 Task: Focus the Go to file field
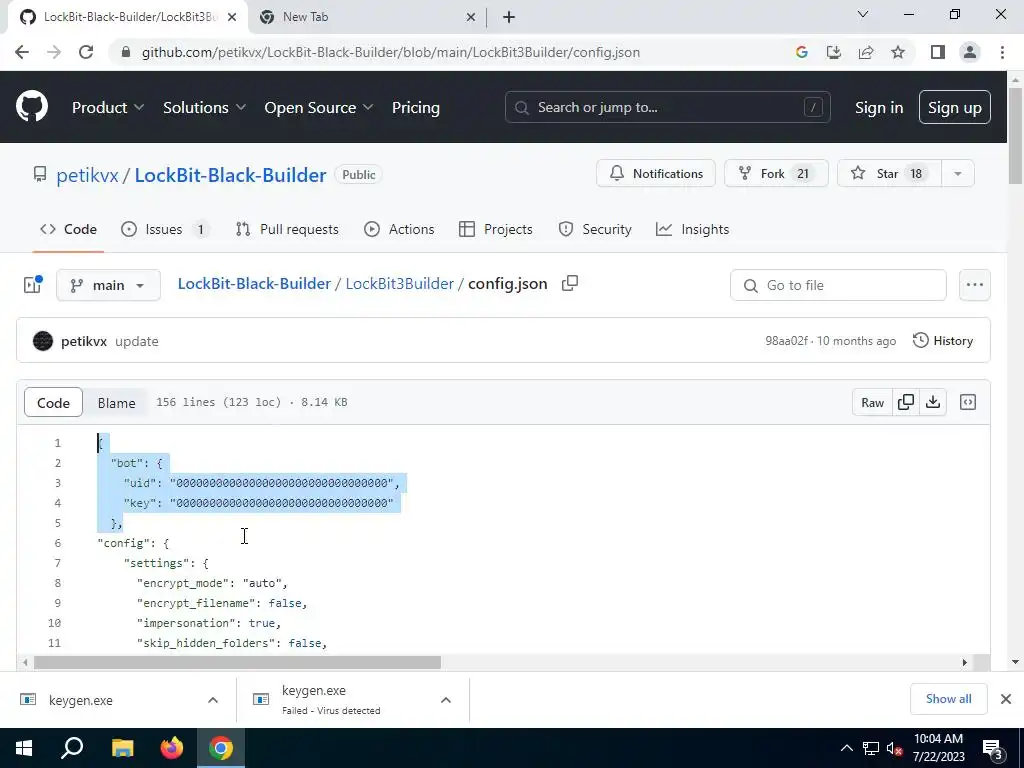(x=838, y=285)
